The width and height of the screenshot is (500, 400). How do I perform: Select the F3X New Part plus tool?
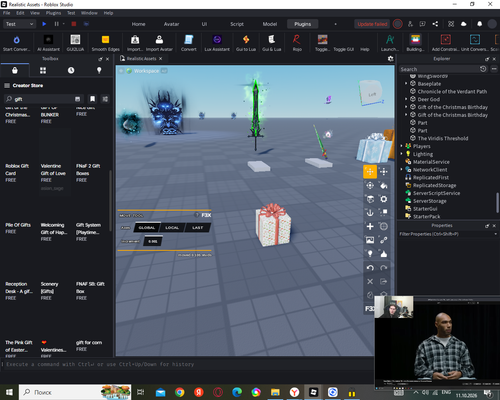(x=370, y=226)
